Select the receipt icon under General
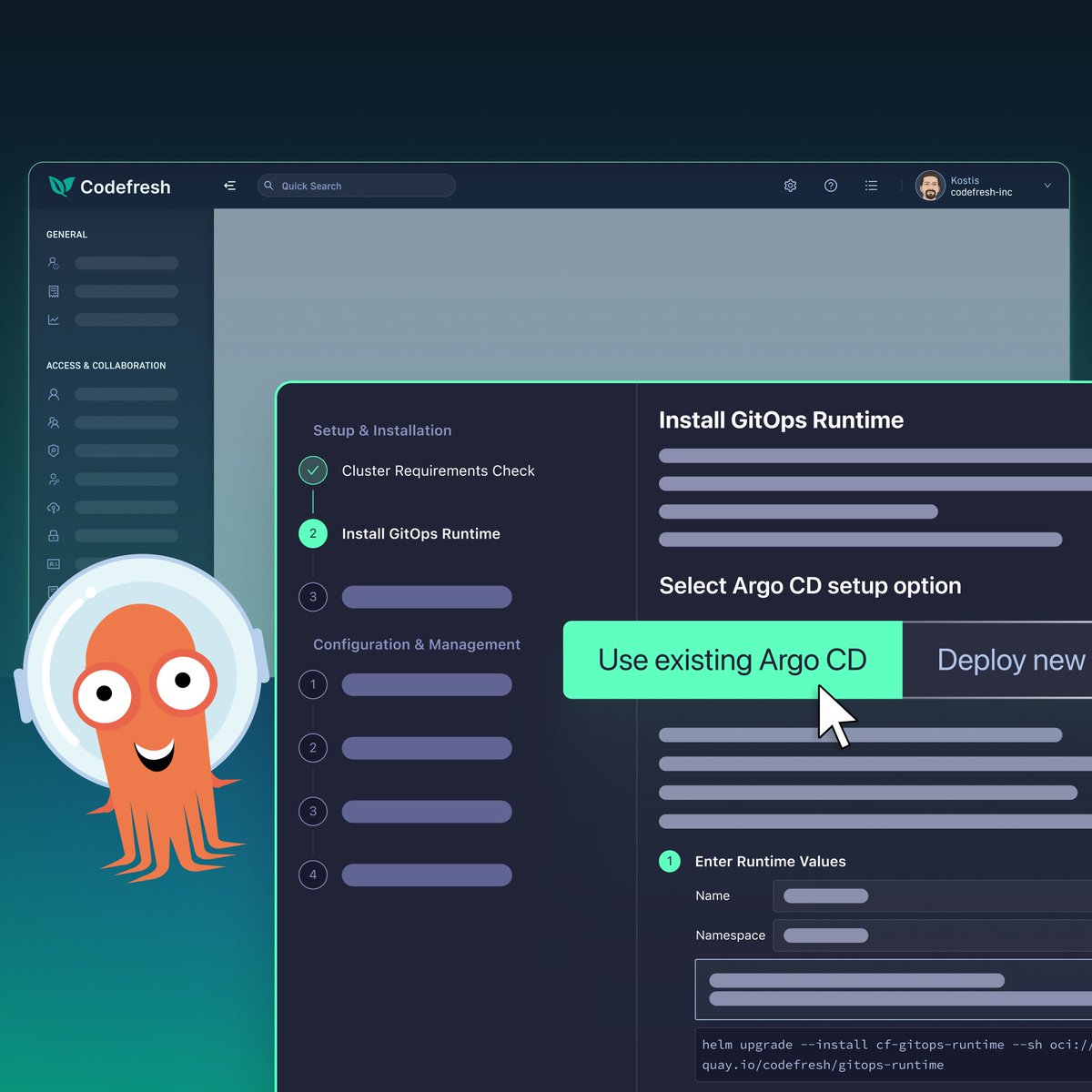 coord(54,291)
